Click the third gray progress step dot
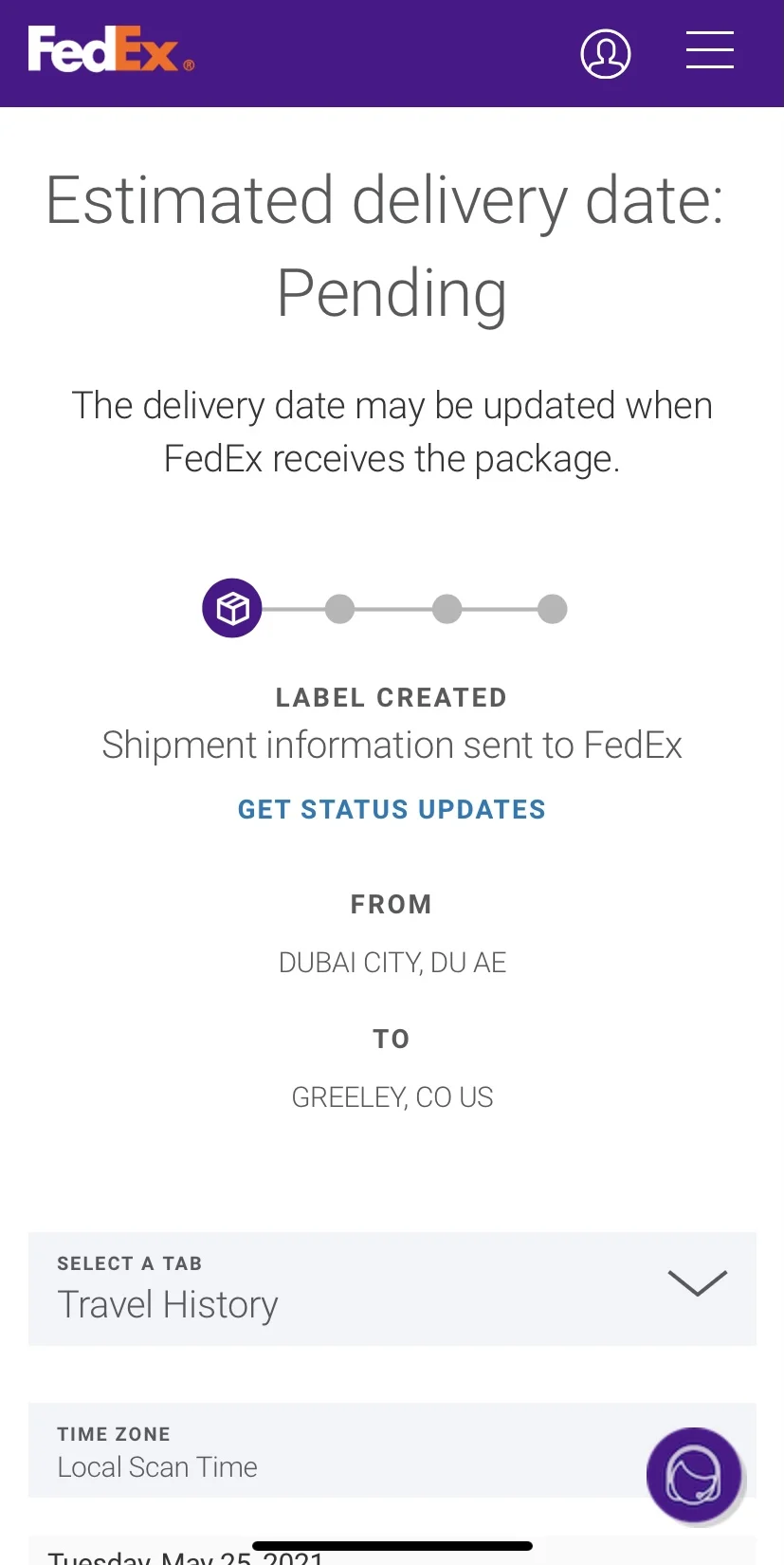 click(x=447, y=609)
